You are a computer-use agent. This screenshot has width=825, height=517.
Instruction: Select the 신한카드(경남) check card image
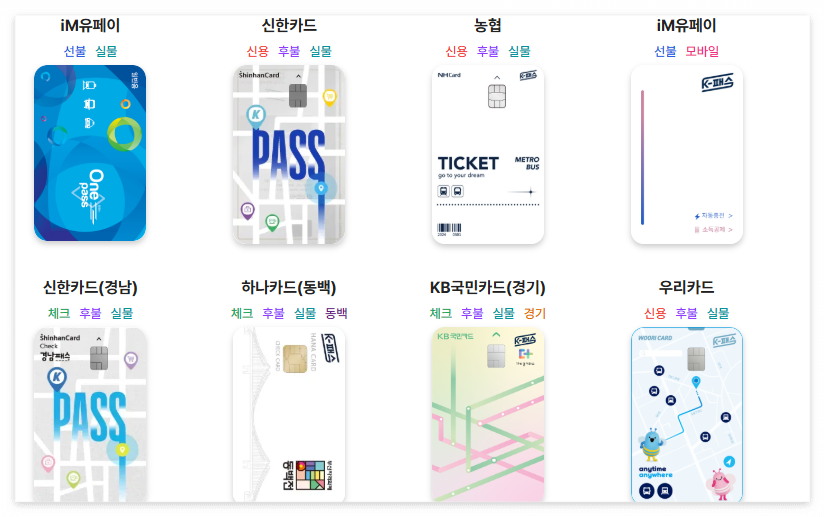[x=90, y=414]
